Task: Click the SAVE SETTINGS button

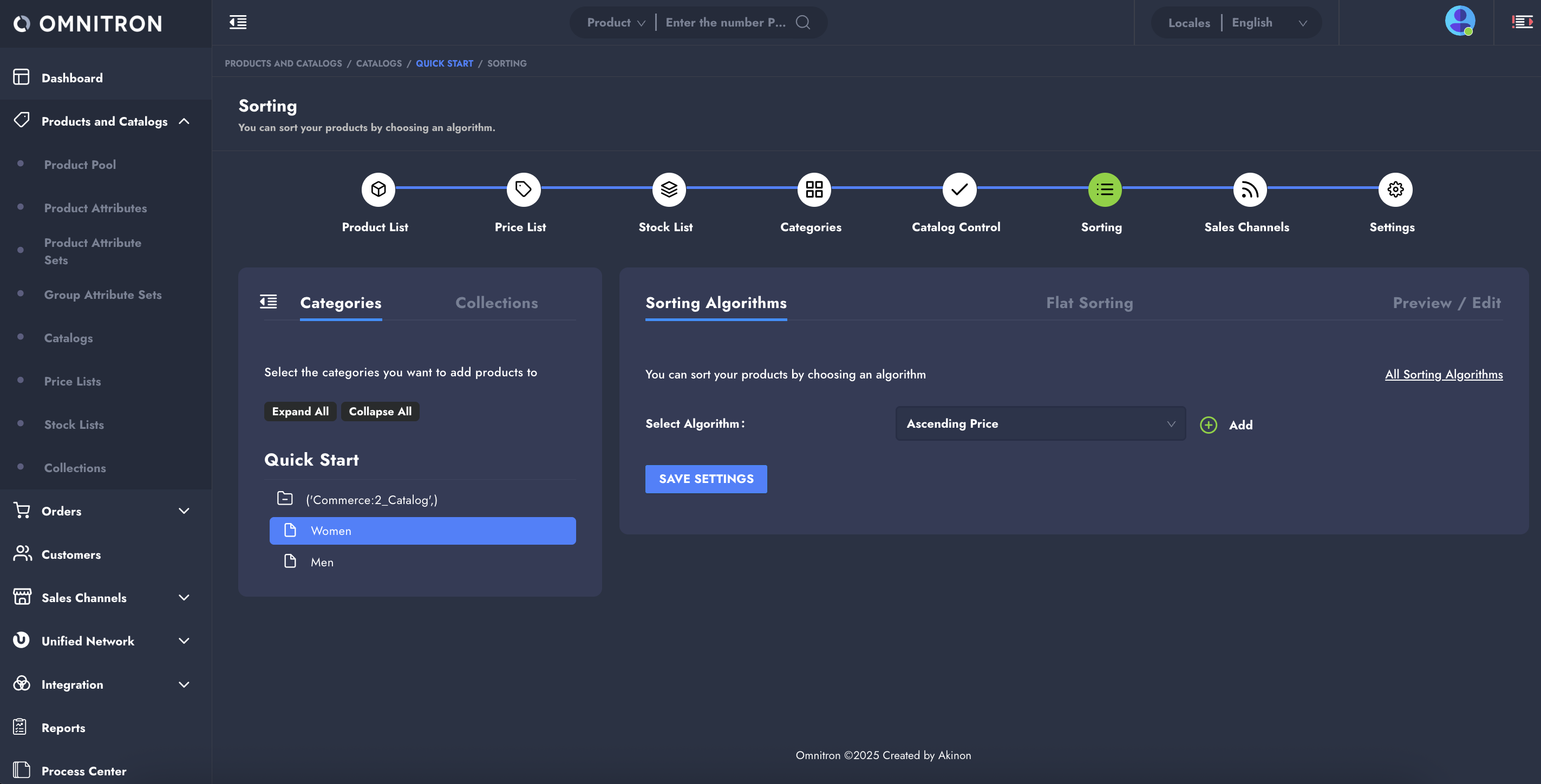Action: tap(706, 479)
